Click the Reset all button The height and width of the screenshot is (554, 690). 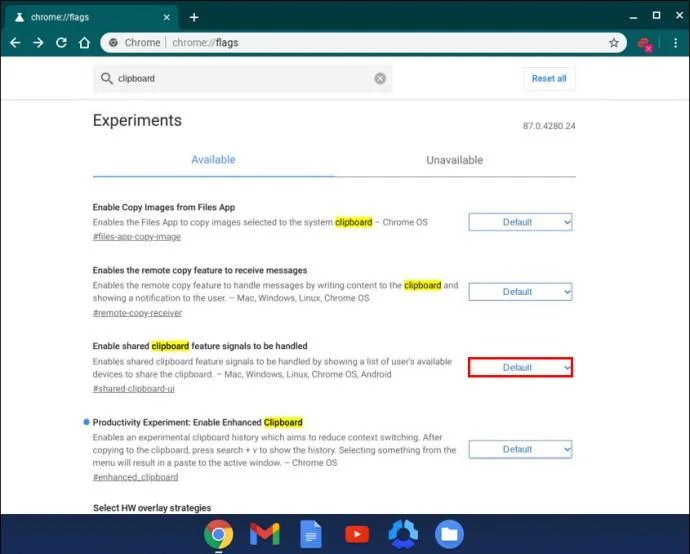pyautogui.click(x=549, y=79)
